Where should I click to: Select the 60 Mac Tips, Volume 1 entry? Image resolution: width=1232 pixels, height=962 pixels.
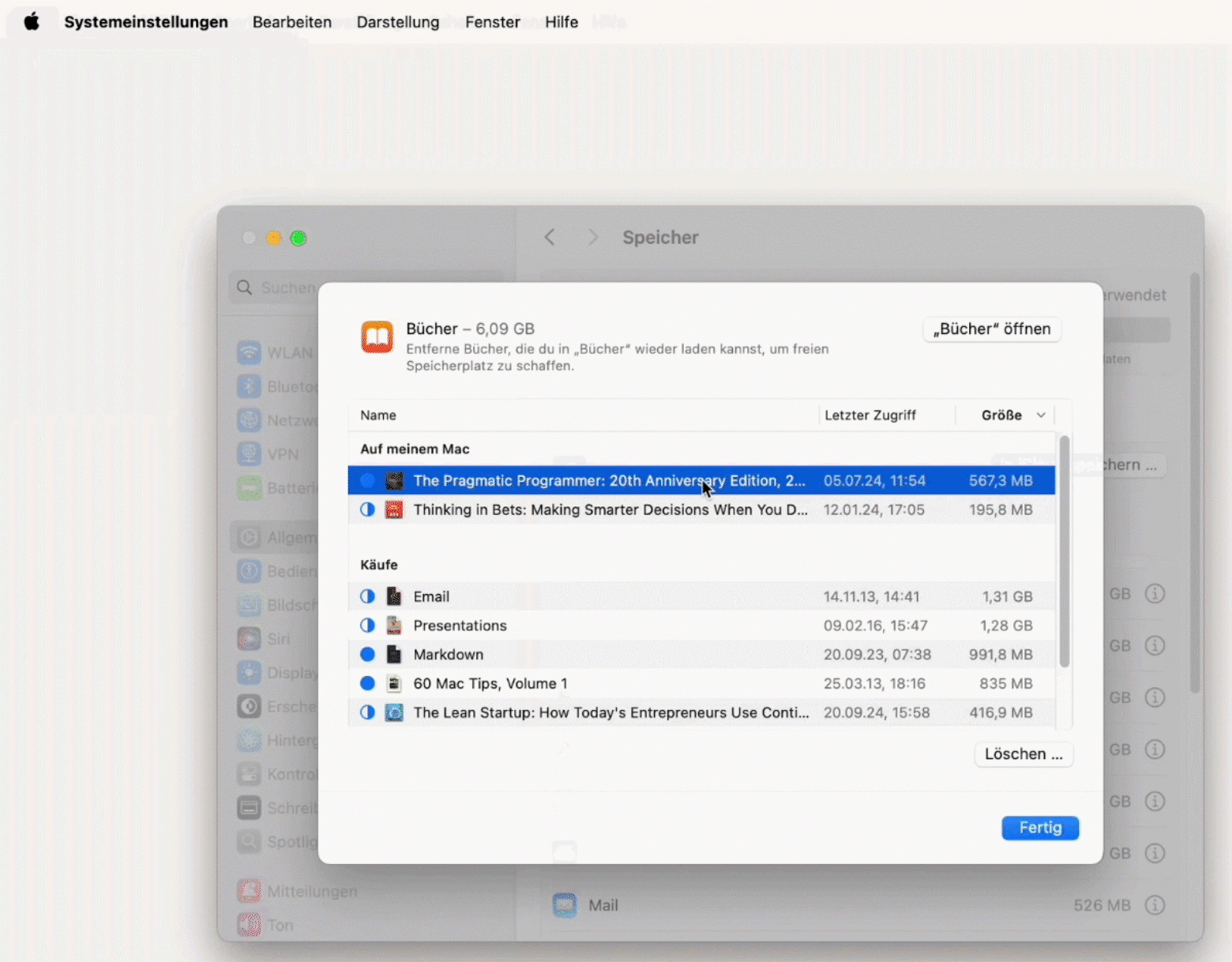pyautogui.click(x=490, y=683)
